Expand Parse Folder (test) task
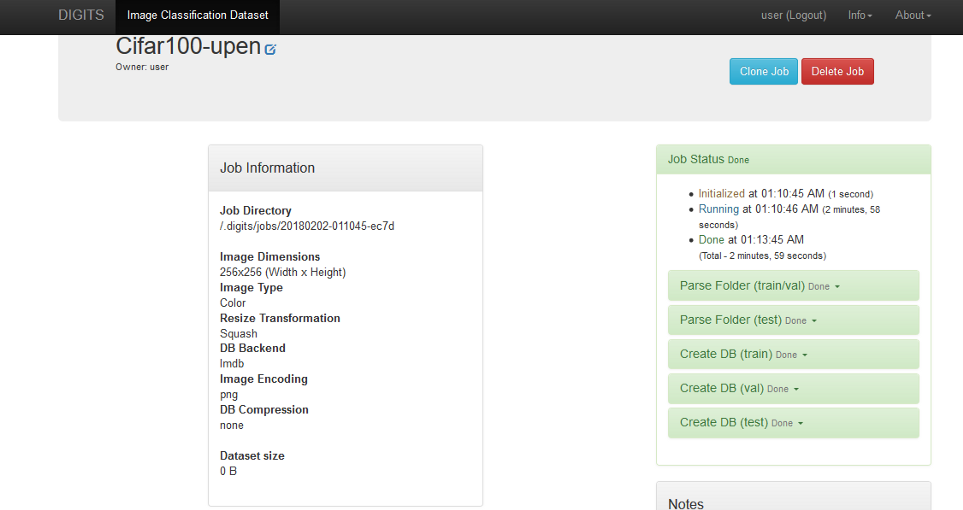The width and height of the screenshot is (963, 510). click(x=748, y=320)
